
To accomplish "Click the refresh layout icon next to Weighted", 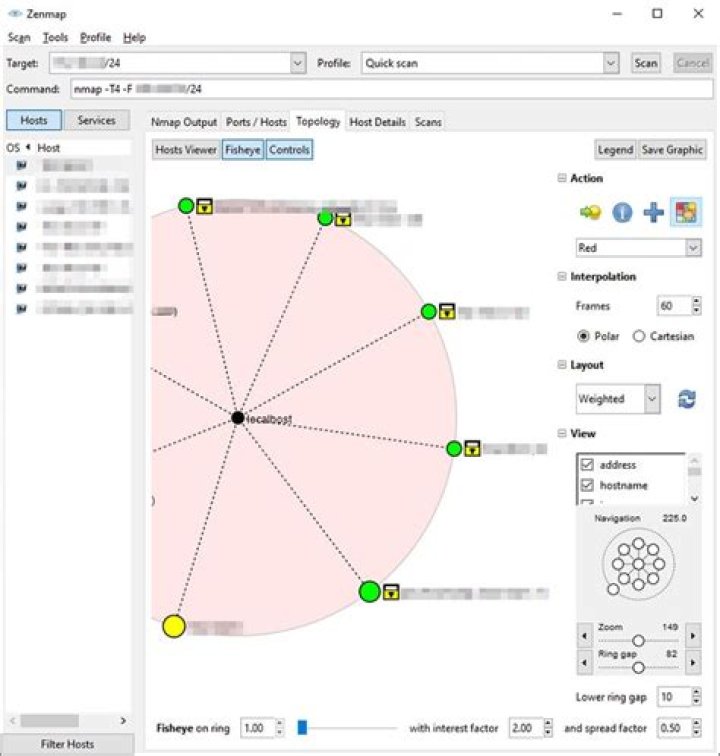I will tap(686, 399).
